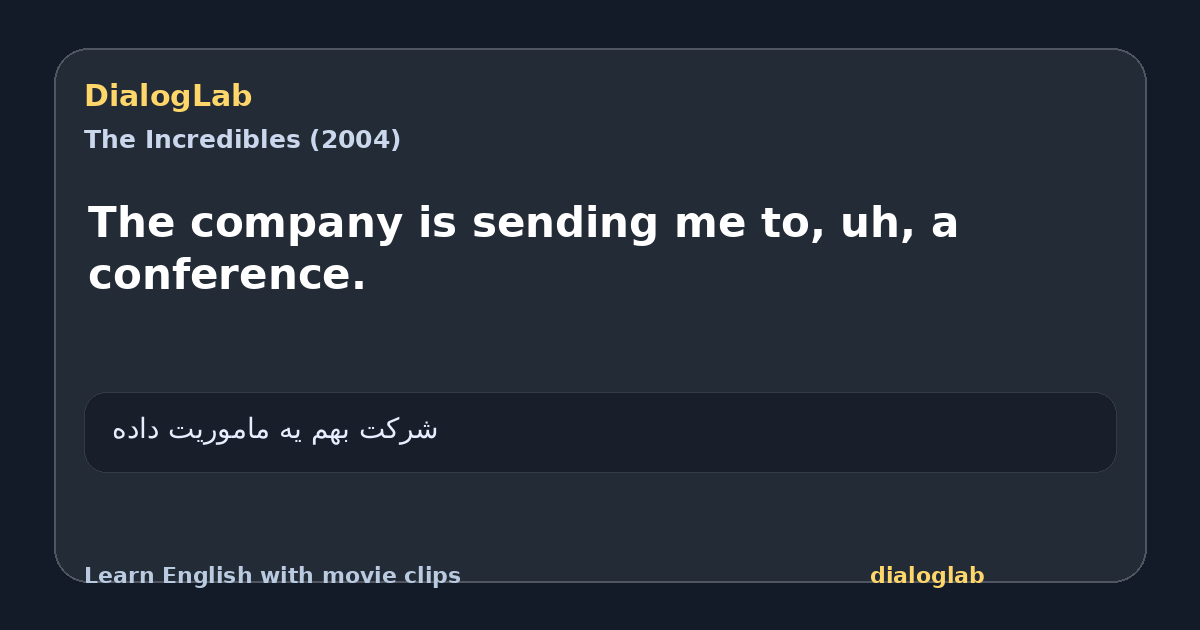Screen dimensions: 1200x630
Task: Select the first word "The" of the quote
Action: tap(124, 222)
